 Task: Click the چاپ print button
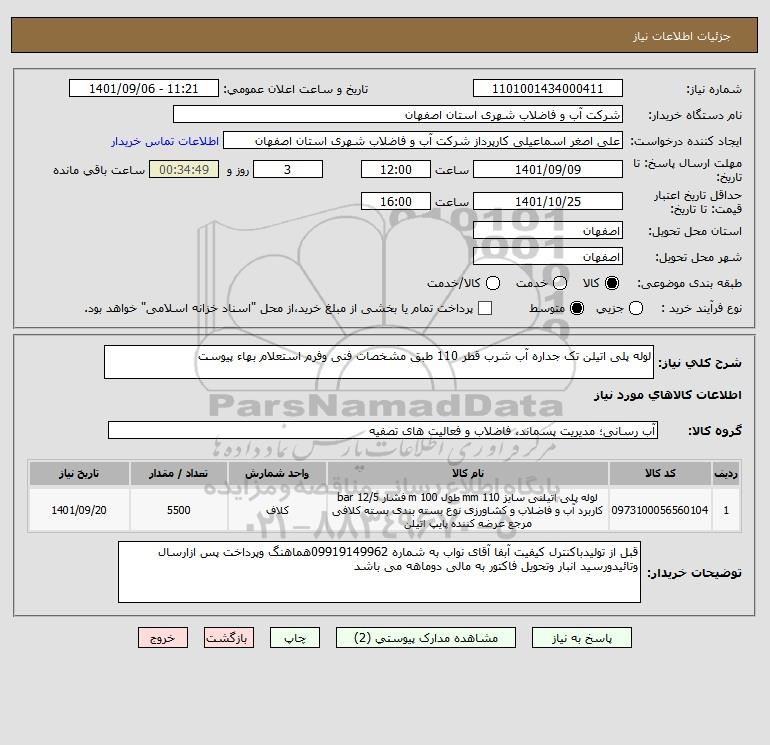click(x=295, y=637)
